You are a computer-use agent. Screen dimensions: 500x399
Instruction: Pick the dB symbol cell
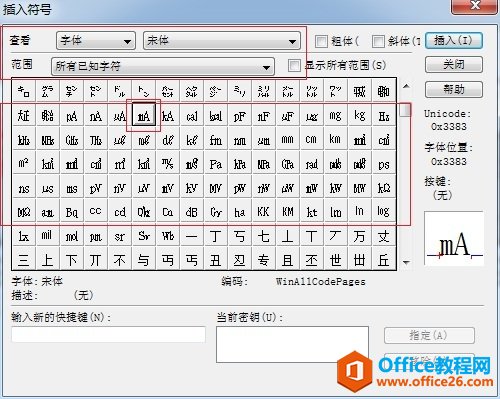pyautogui.click(x=192, y=211)
